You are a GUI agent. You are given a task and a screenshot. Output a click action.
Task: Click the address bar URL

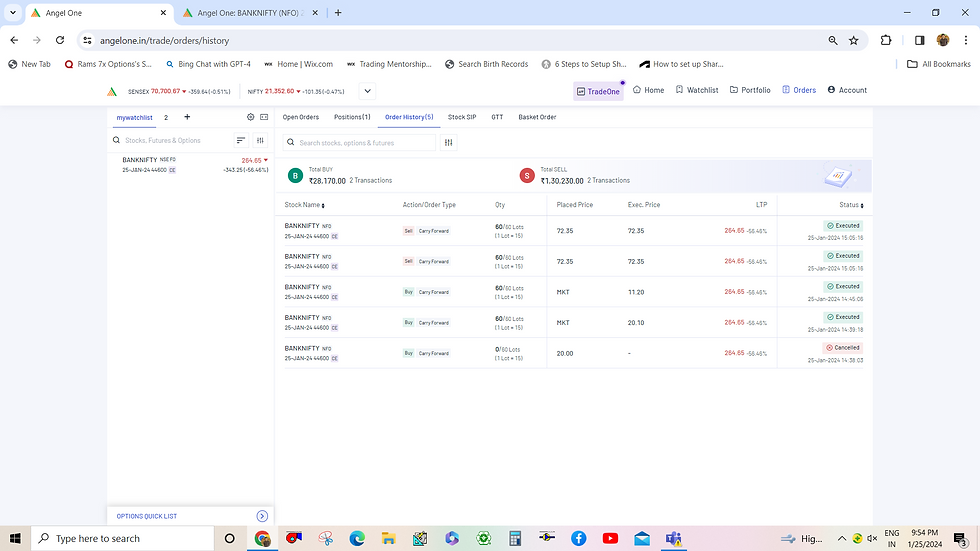point(164,41)
